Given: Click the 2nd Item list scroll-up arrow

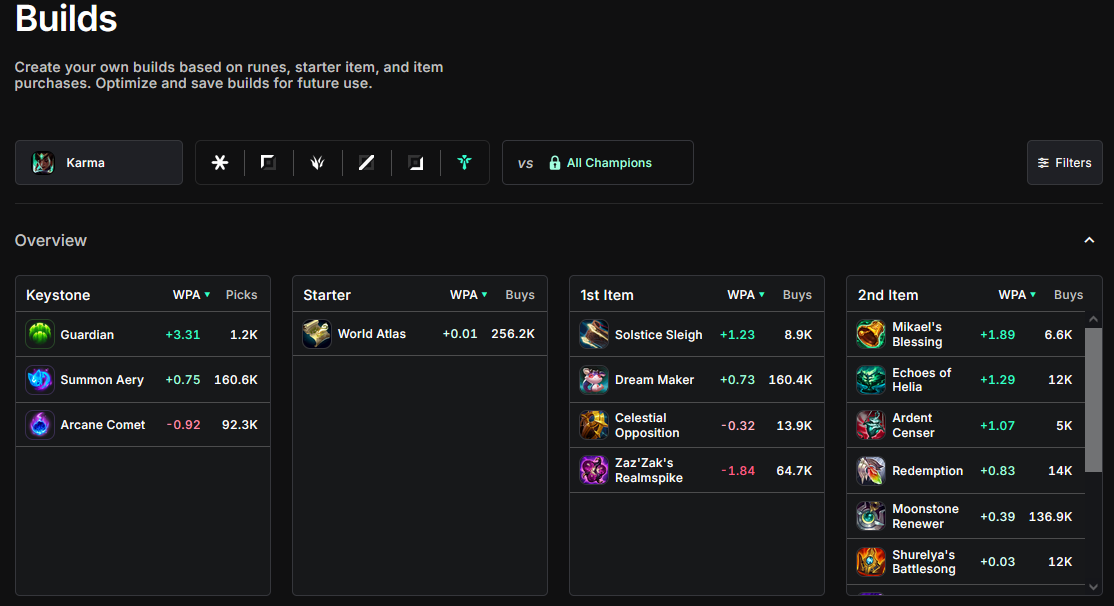Looking at the screenshot, I should [x=1093, y=319].
